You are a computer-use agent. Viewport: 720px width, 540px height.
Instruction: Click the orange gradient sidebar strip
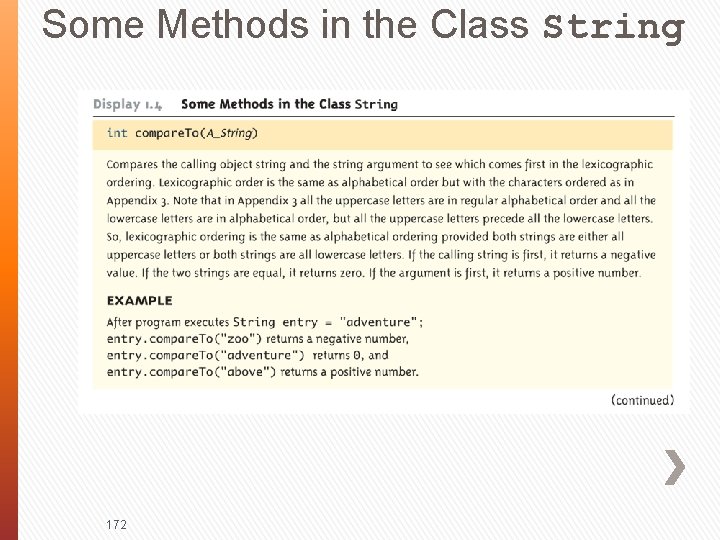pos(9,270)
